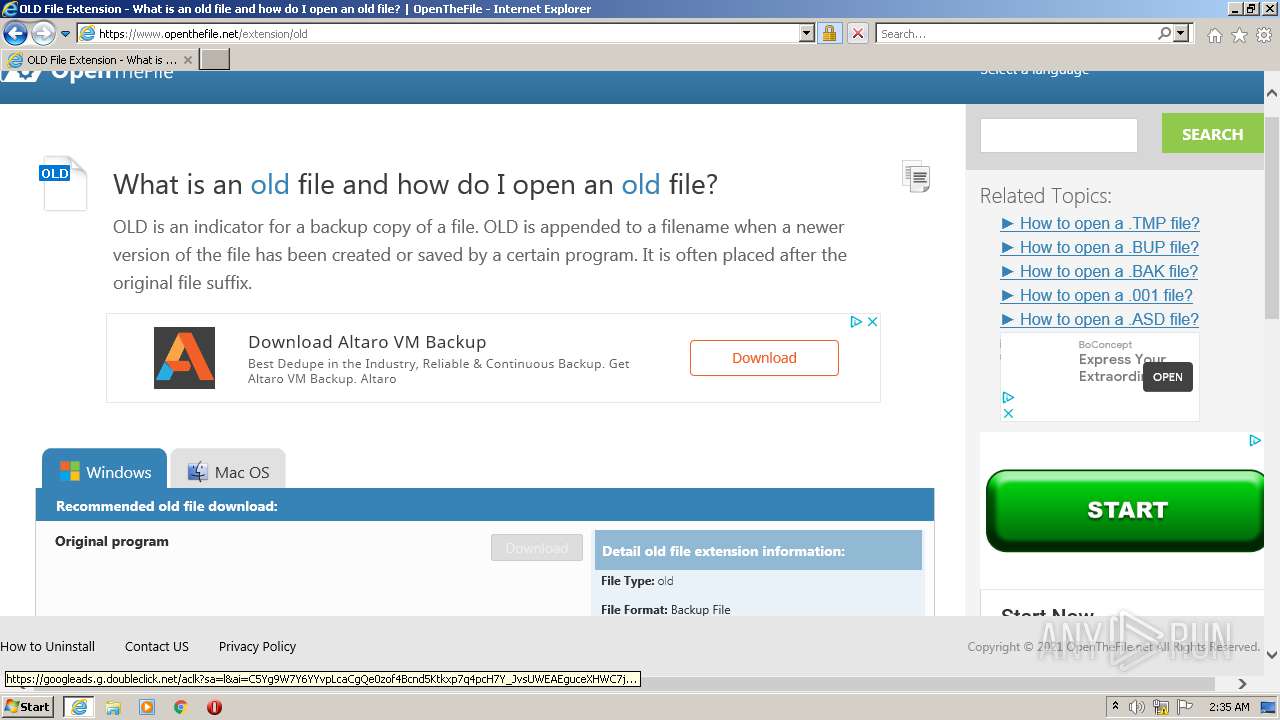Close the Altaro VM Backup ad
This screenshot has height=720, width=1280.
point(872,322)
